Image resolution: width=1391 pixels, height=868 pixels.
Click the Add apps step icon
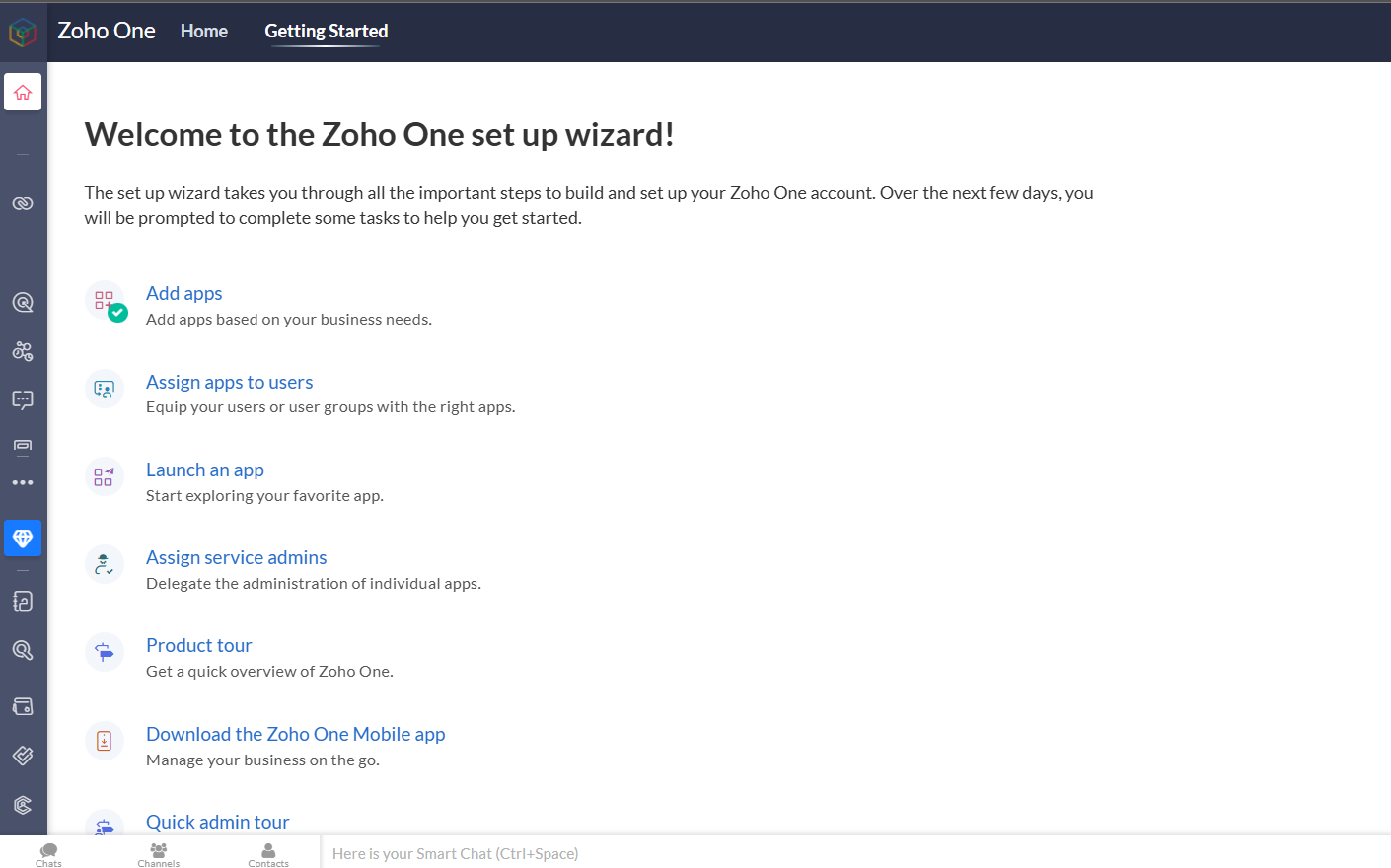[x=105, y=301]
